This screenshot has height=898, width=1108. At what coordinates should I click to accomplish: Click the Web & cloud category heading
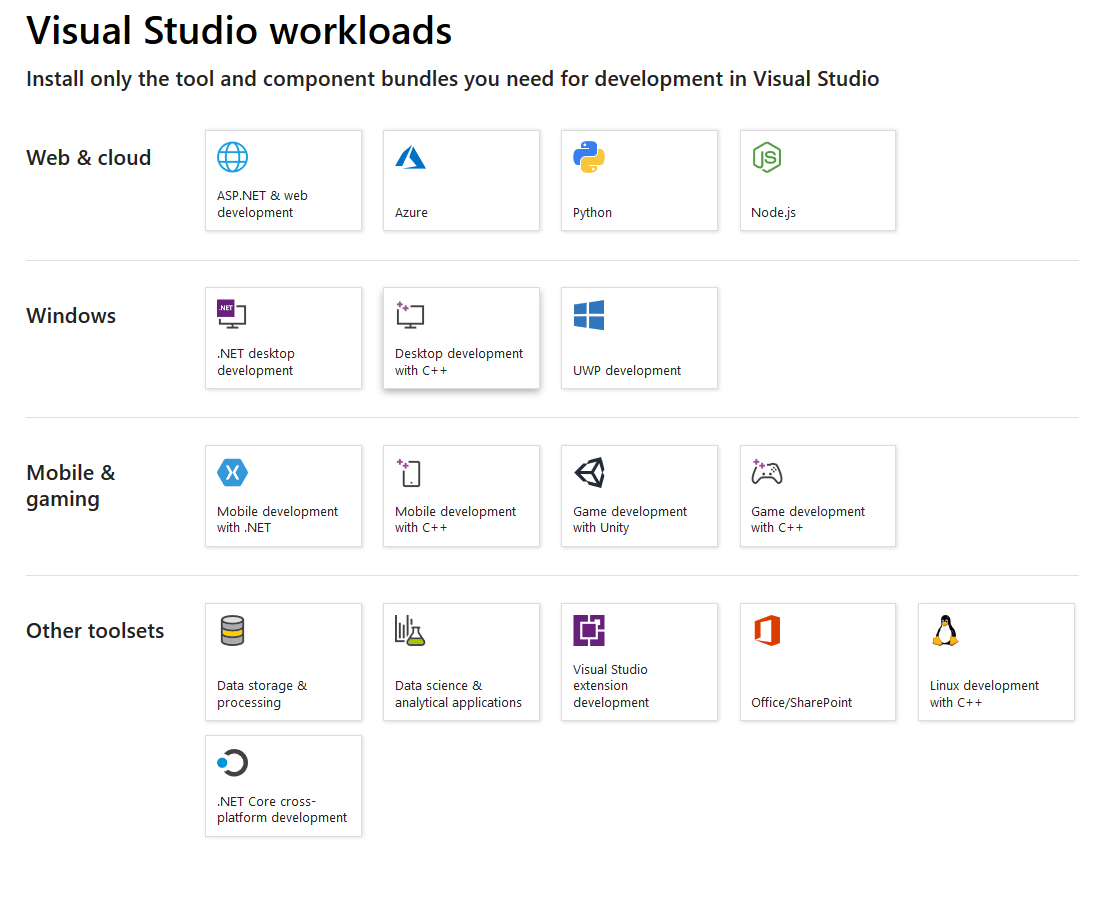pyautogui.click(x=88, y=158)
